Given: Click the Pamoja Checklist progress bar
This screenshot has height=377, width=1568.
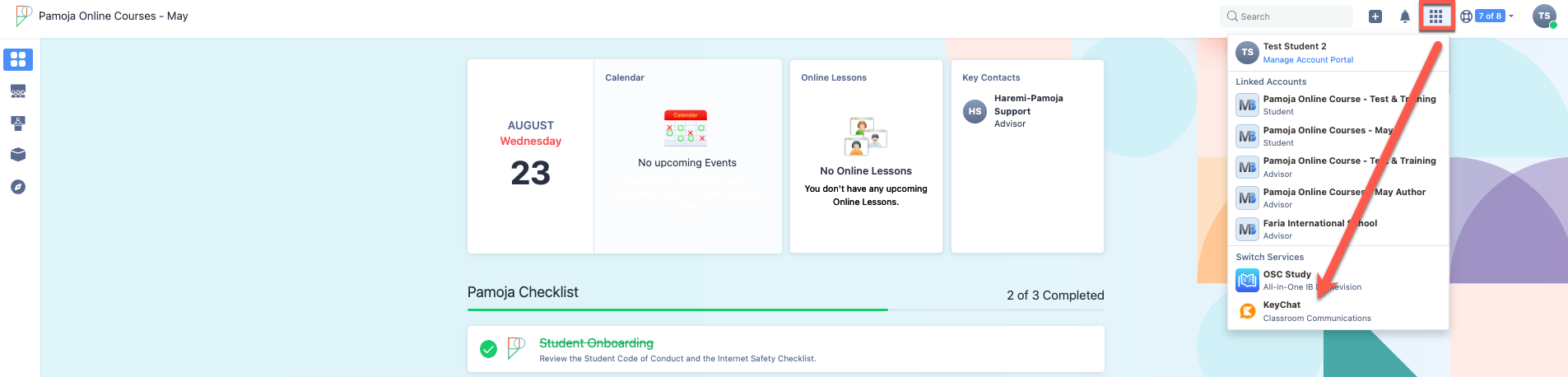Looking at the screenshot, I should pyautogui.click(x=785, y=310).
